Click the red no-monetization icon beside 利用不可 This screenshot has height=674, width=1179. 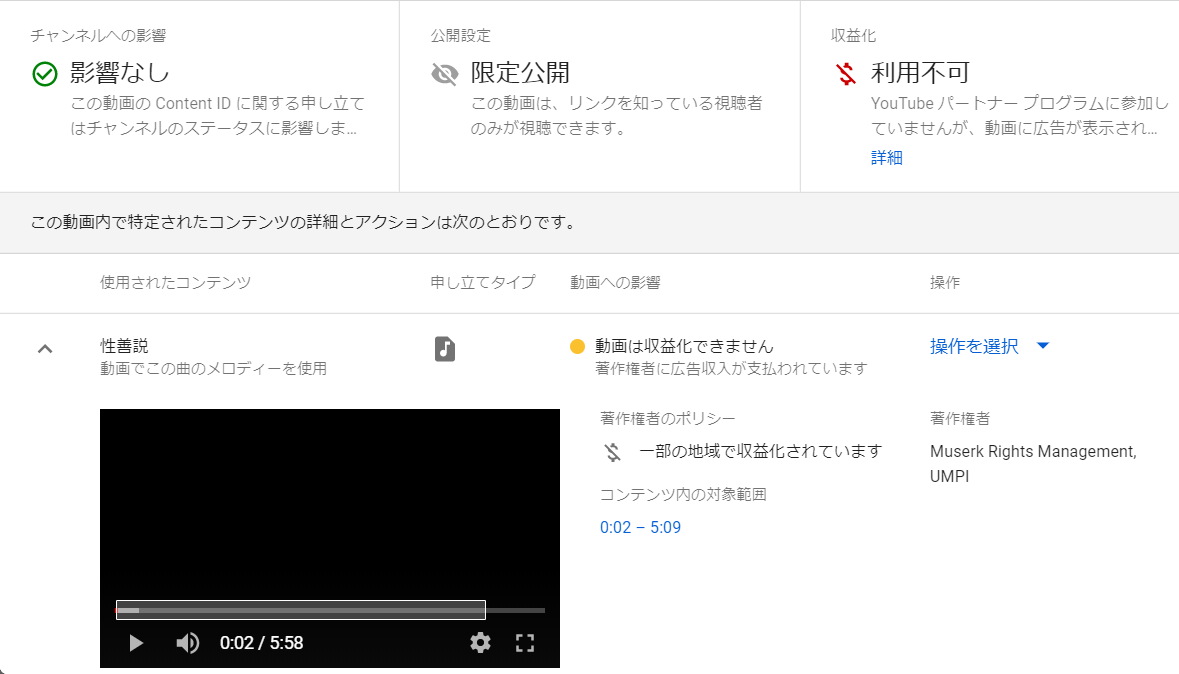pos(846,74)
